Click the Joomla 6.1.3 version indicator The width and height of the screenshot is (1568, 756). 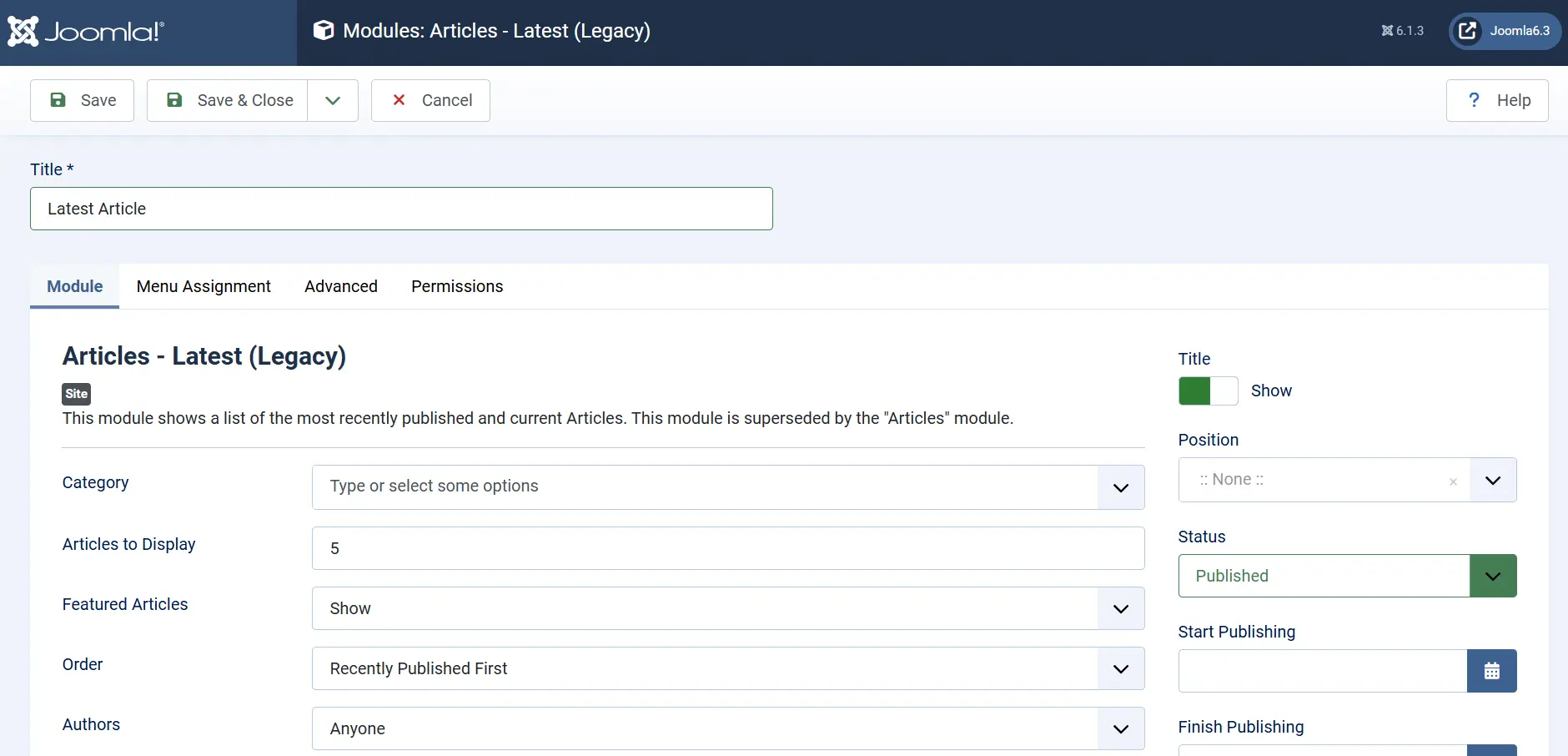click(x=1403, y=31)
